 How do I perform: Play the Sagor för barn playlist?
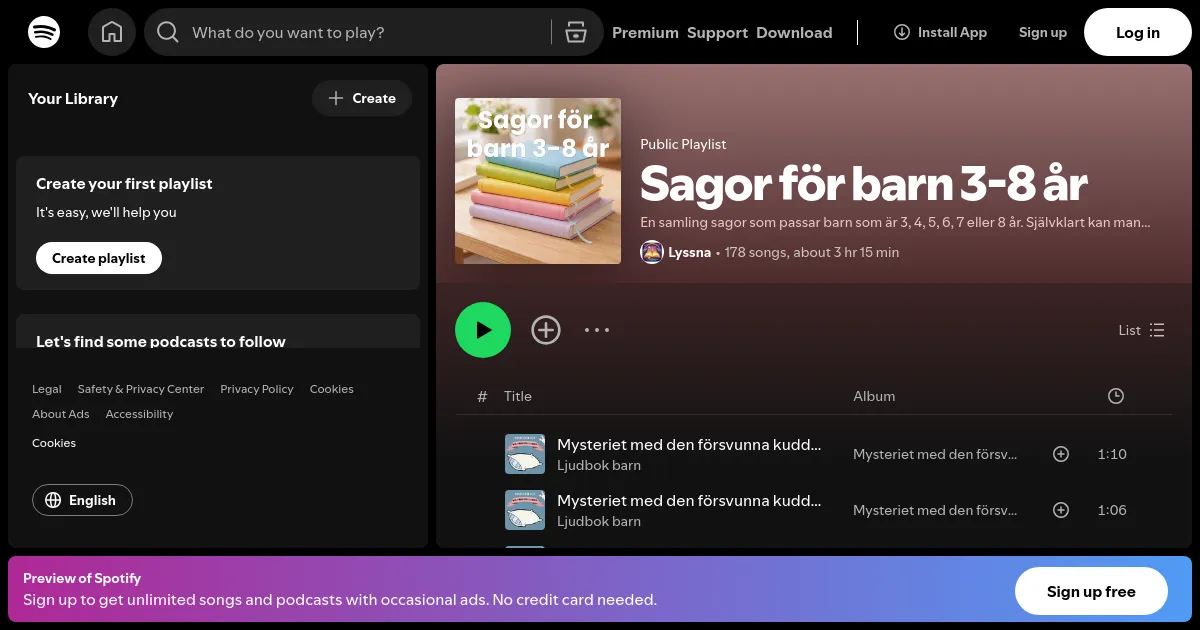[x=483, y=330]
